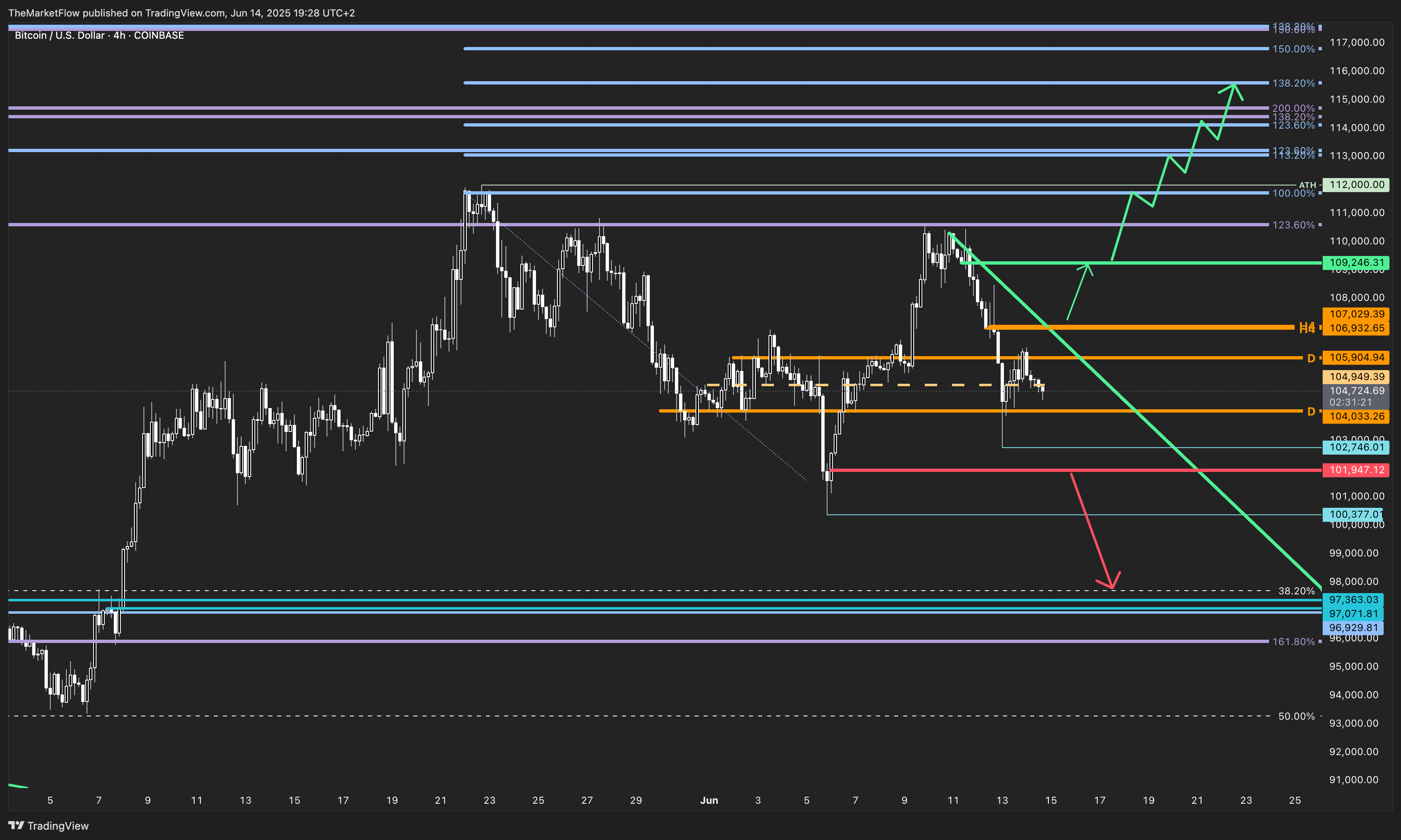This screenshot has height=840, width=1401.
Task: Click the red 101,947.12 price tag
Action: tap(1356, 470)
